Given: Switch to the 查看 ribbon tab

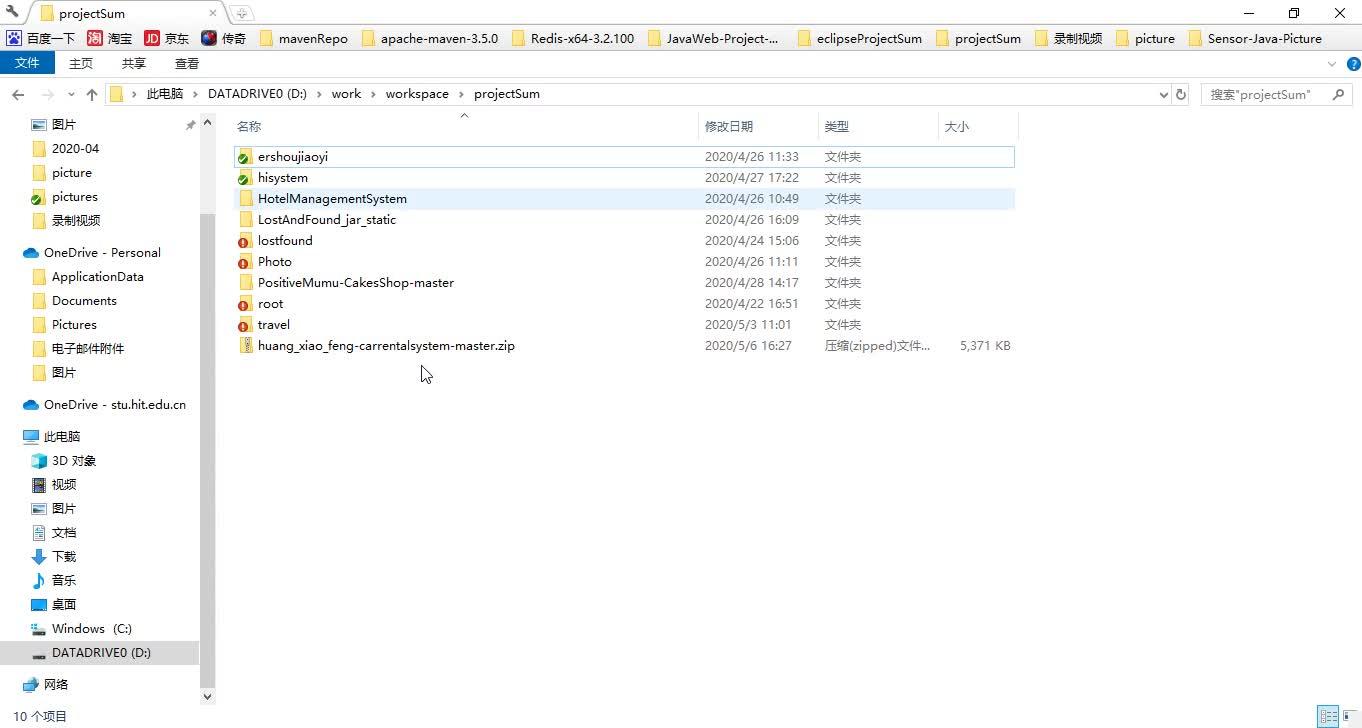Looking at the screenshot, I should 187,62.
